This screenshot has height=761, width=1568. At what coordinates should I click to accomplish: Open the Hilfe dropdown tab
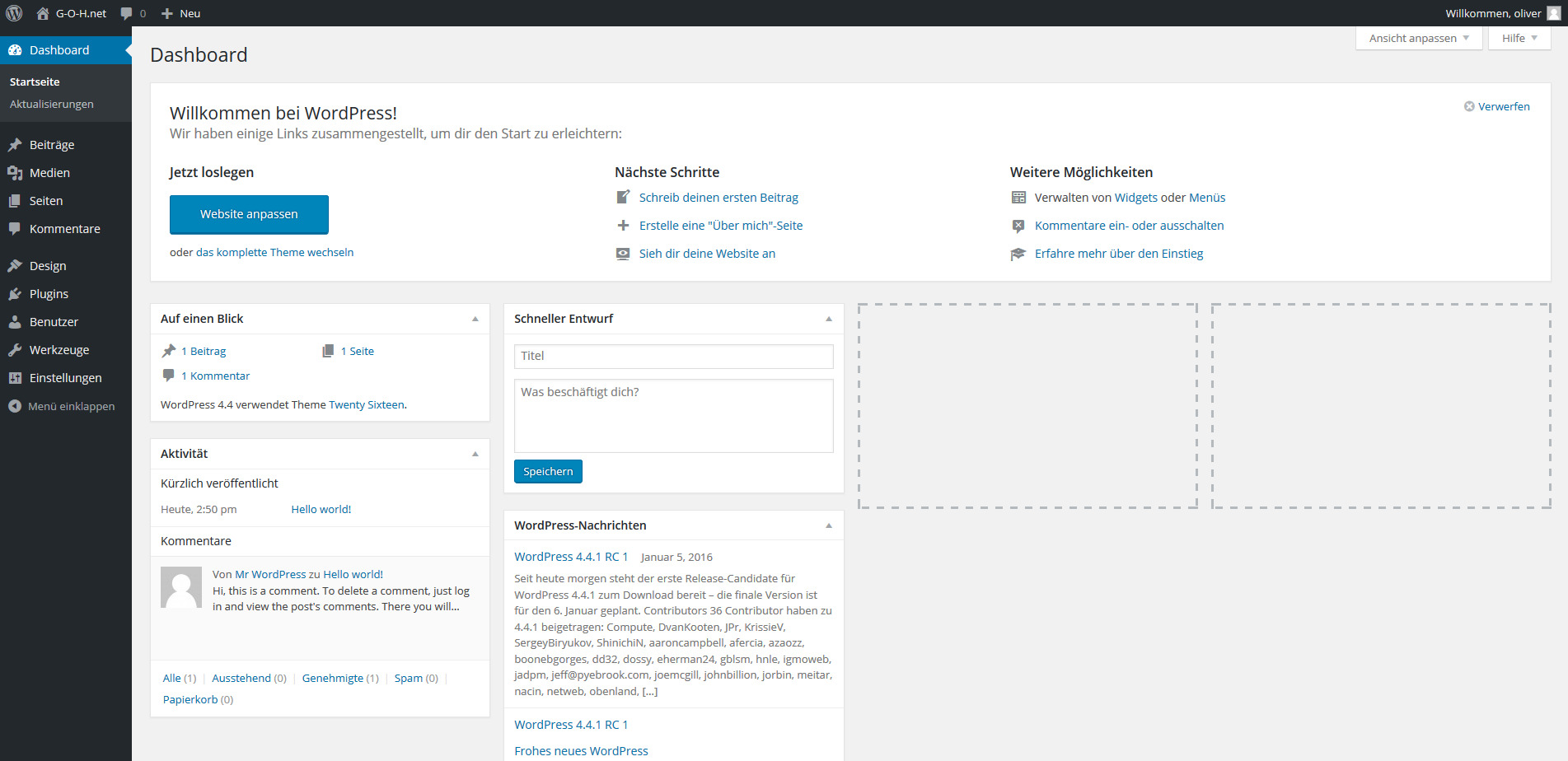pos(1519,38)
